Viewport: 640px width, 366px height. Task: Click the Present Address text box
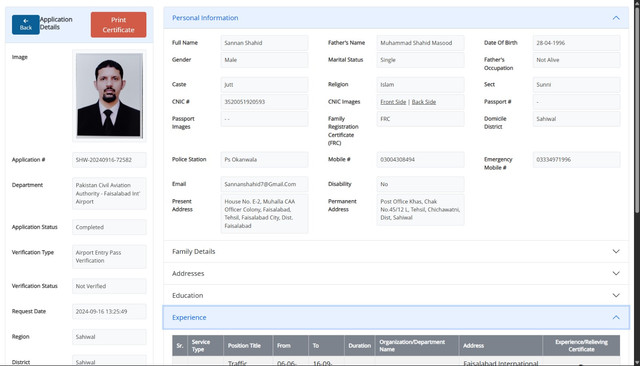click(x=264, y=213)
